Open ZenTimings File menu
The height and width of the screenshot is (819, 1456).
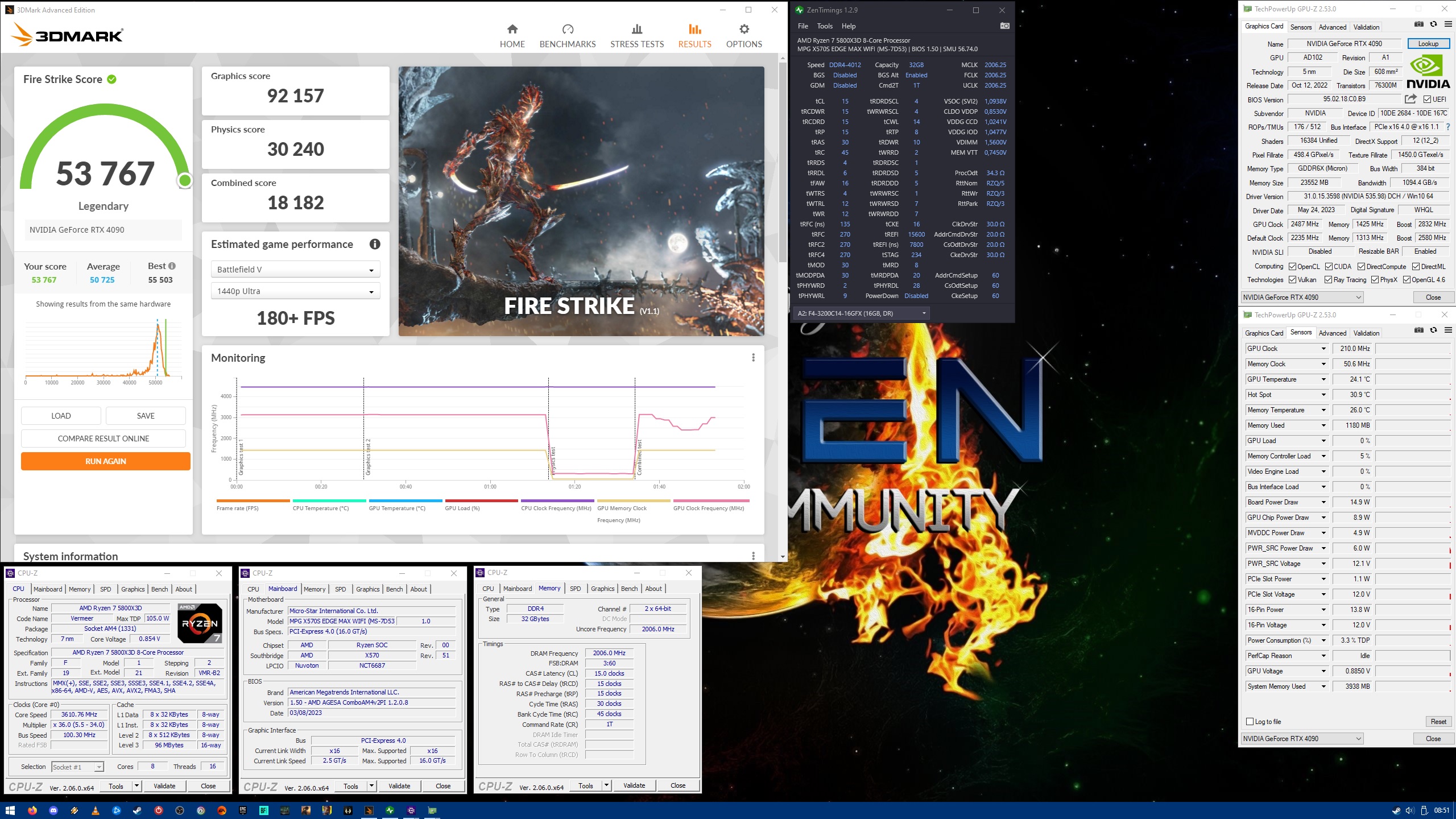click(x=803, y=26)
